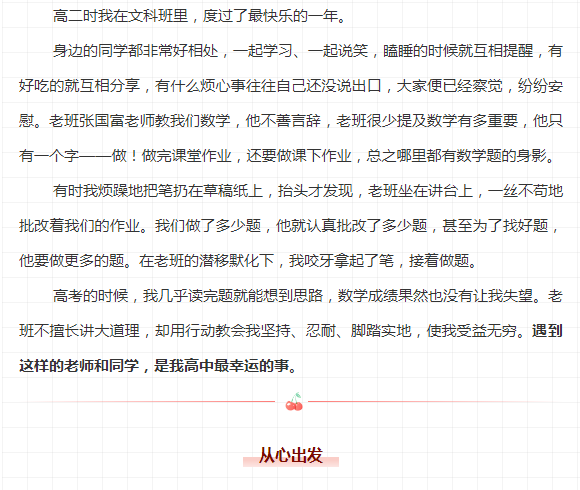Viewport: 580px width, 490px height.
Task: Click the text 批改着我们的作业
Action: point(79,226)
